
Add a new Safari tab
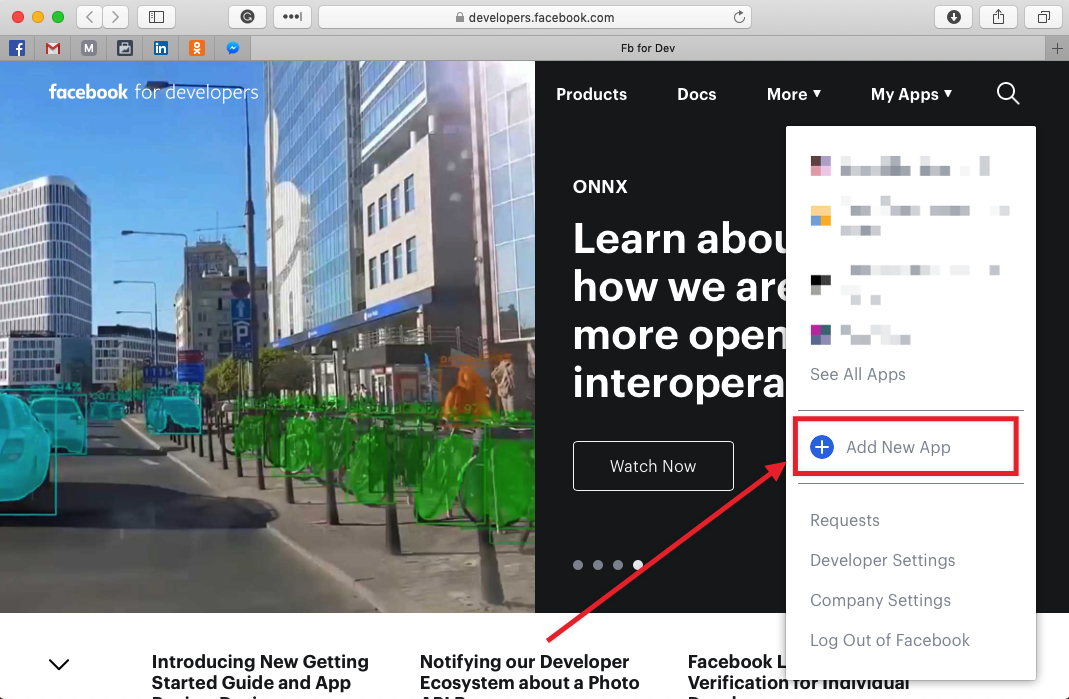pos(1057,48)
